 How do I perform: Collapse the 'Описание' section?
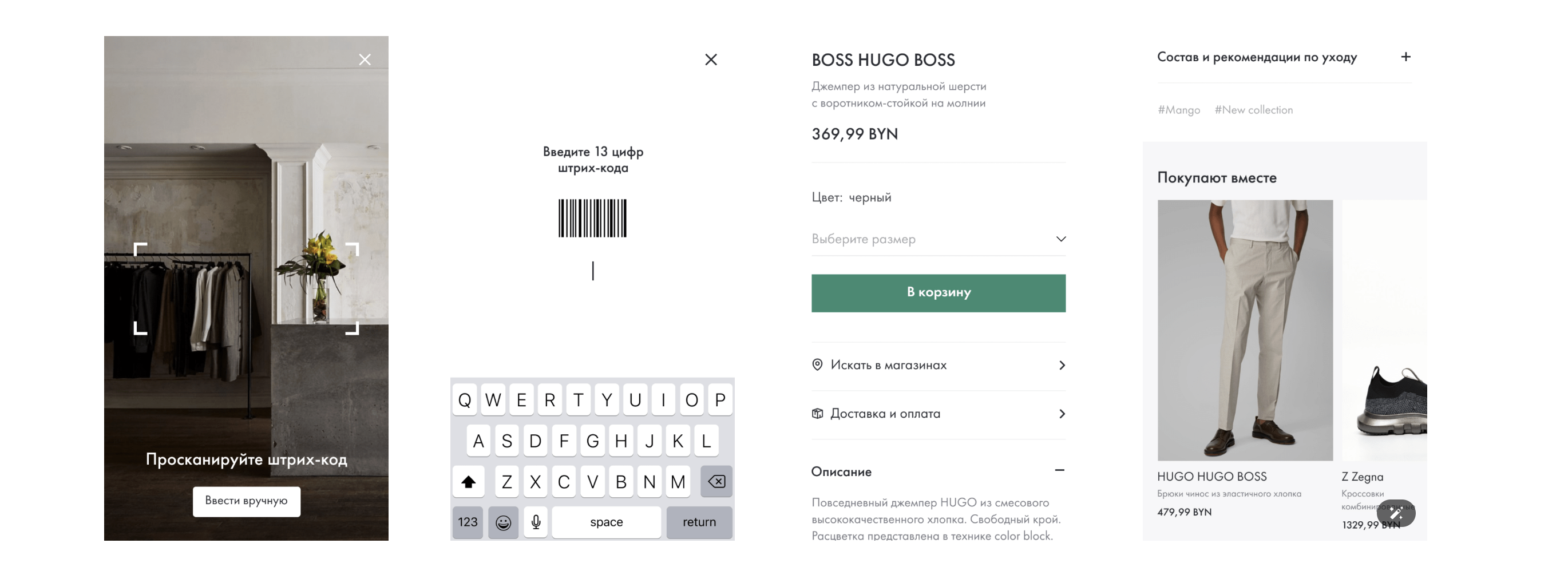(1059, 470)
